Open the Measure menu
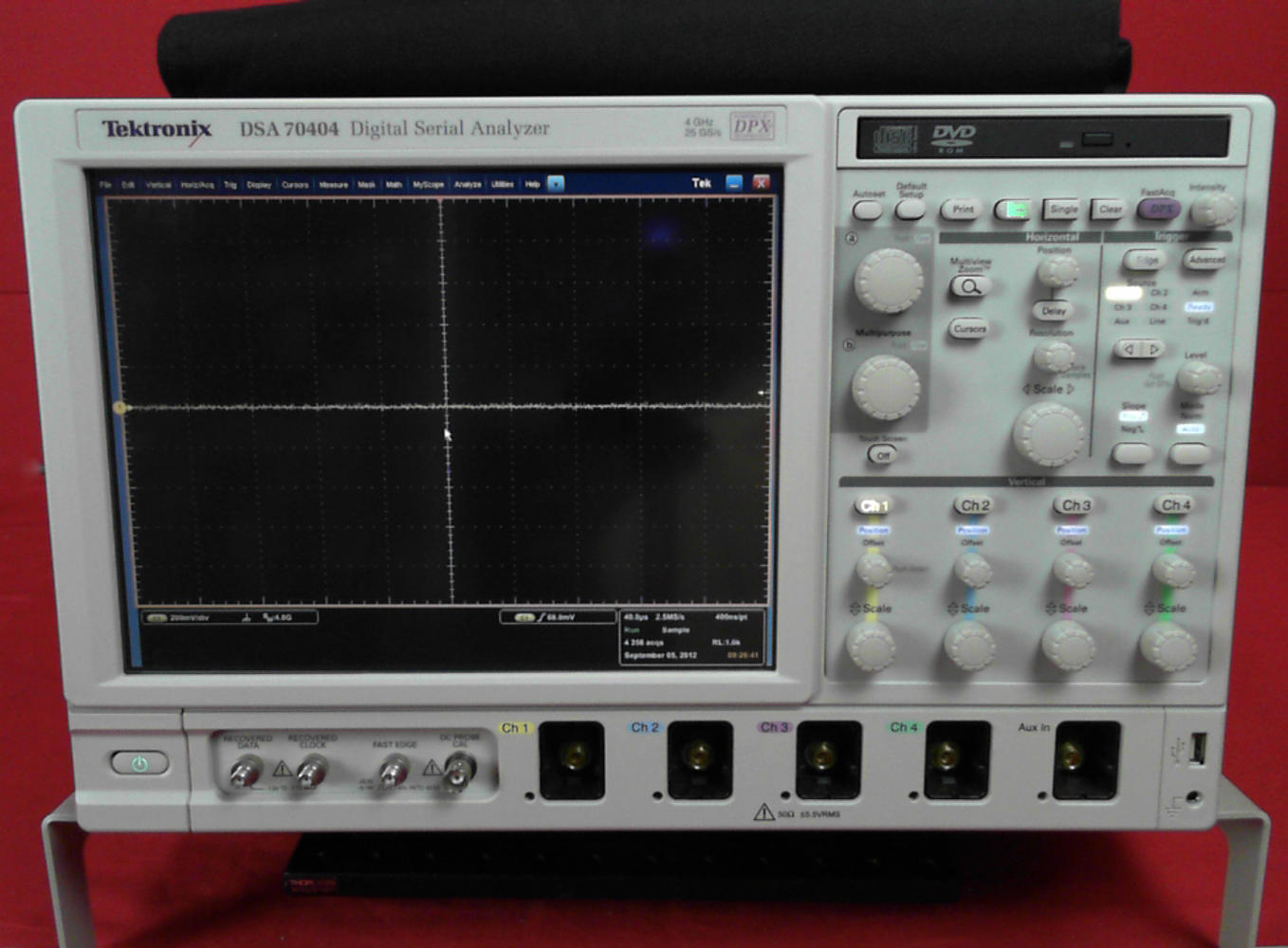 [x=334, y=185]
